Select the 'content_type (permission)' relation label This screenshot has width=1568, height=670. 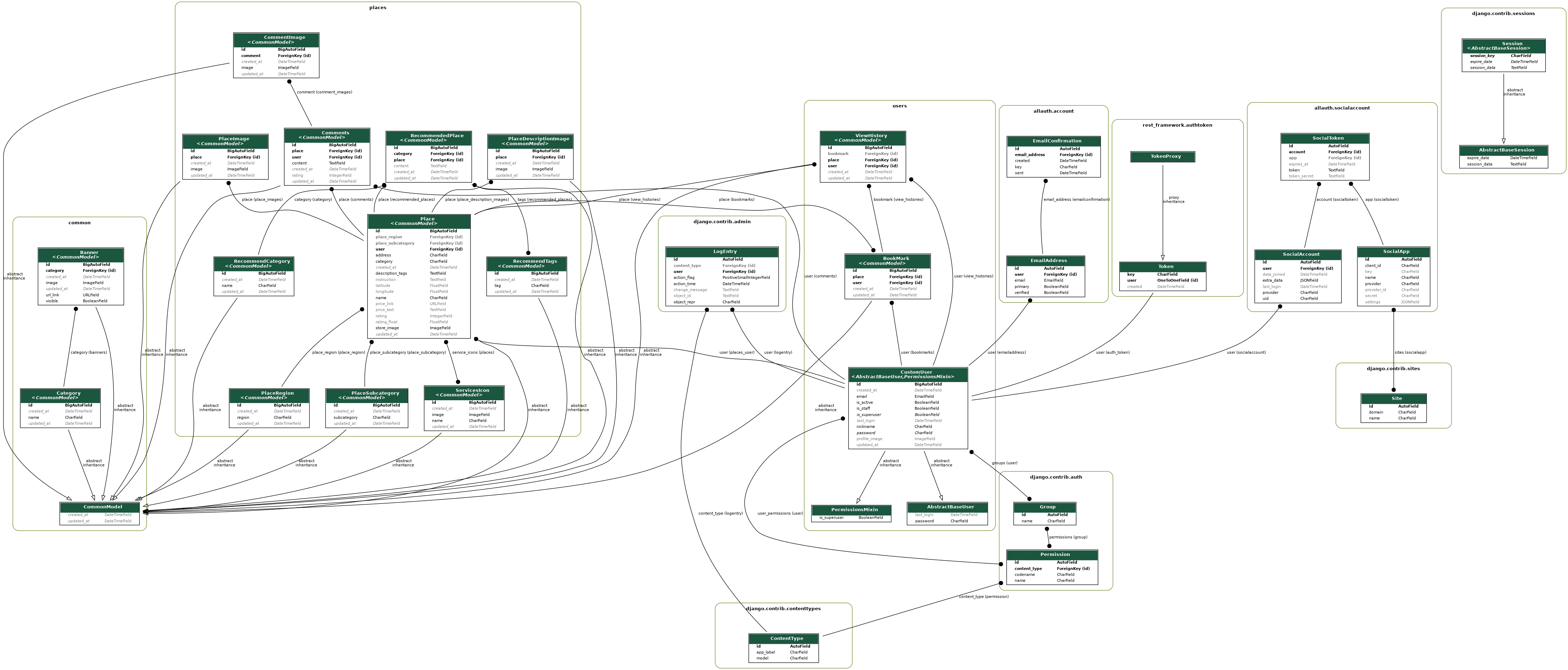tap(984, 597)
